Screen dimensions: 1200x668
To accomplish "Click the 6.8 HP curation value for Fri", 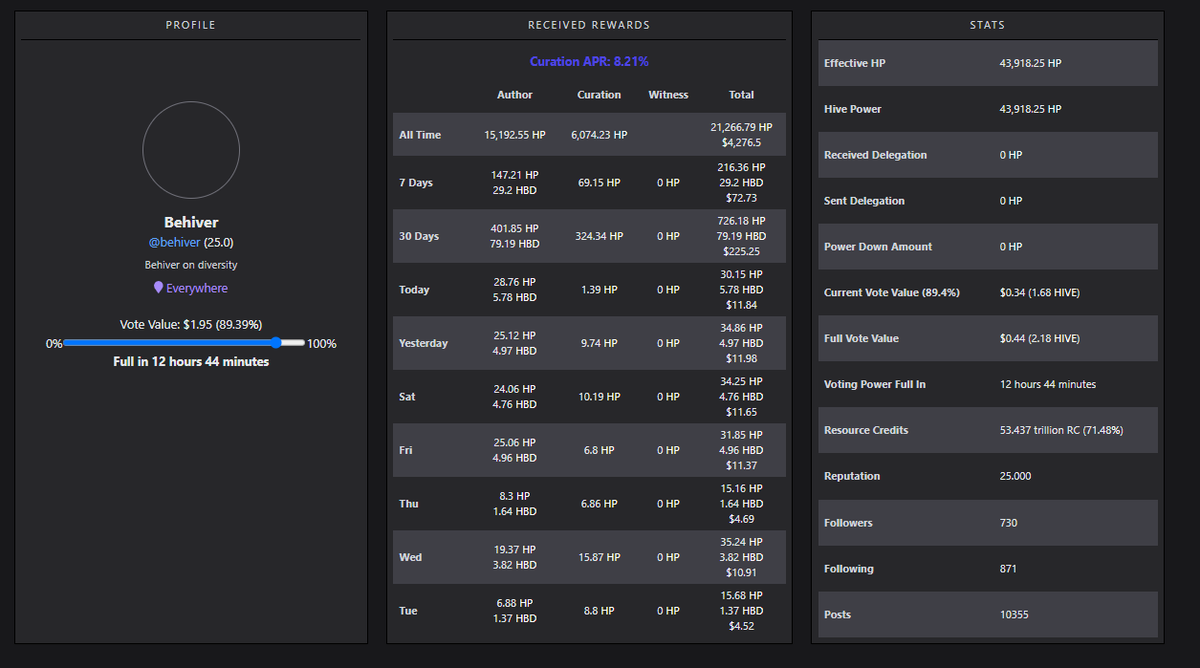I will pyautogui.click(x=599, y=450).
